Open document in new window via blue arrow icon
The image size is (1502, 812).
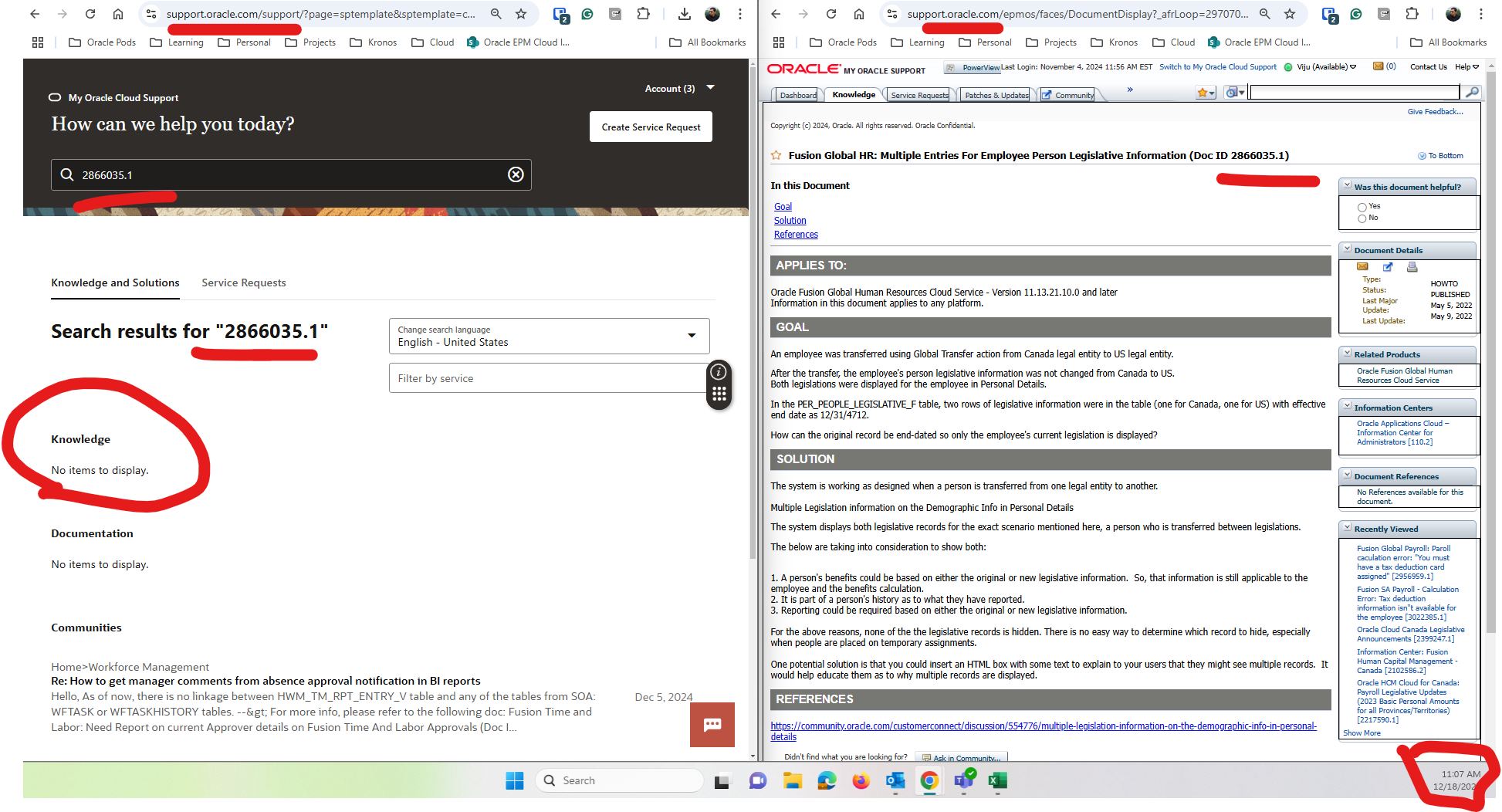[1388, 266]
